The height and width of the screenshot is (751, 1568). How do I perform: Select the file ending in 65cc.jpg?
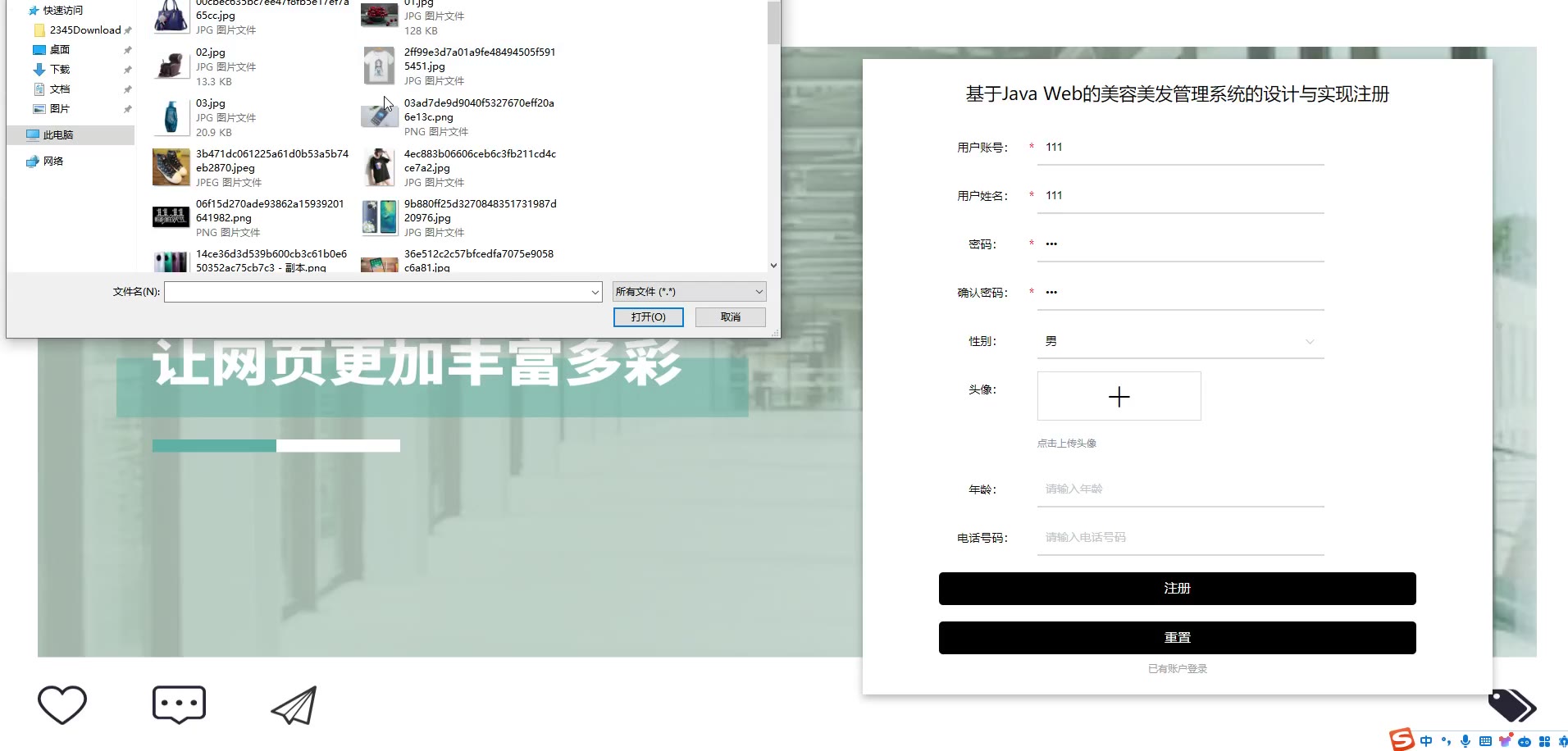(252, 17)
